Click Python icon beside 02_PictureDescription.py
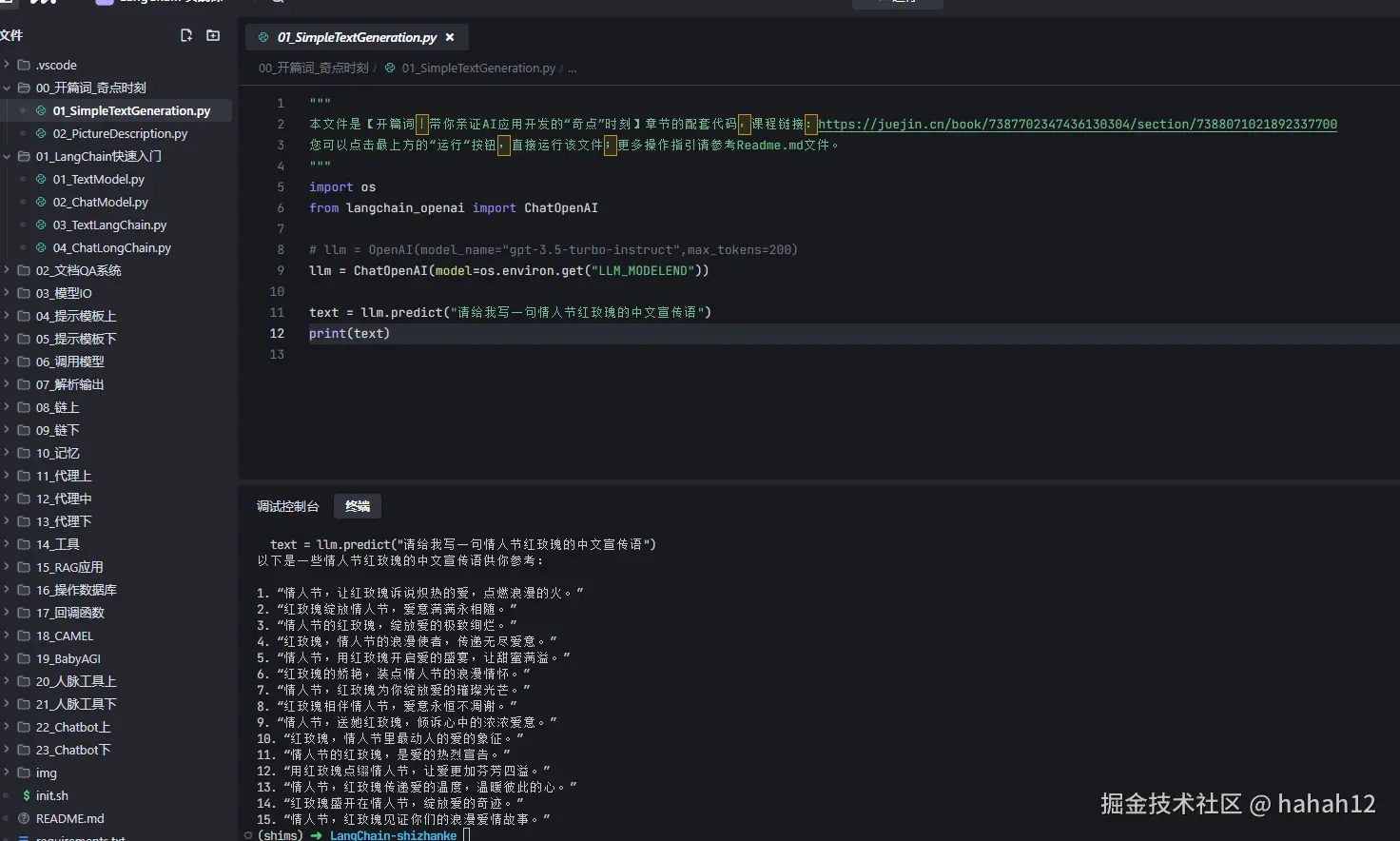 [x=41, y=133]
